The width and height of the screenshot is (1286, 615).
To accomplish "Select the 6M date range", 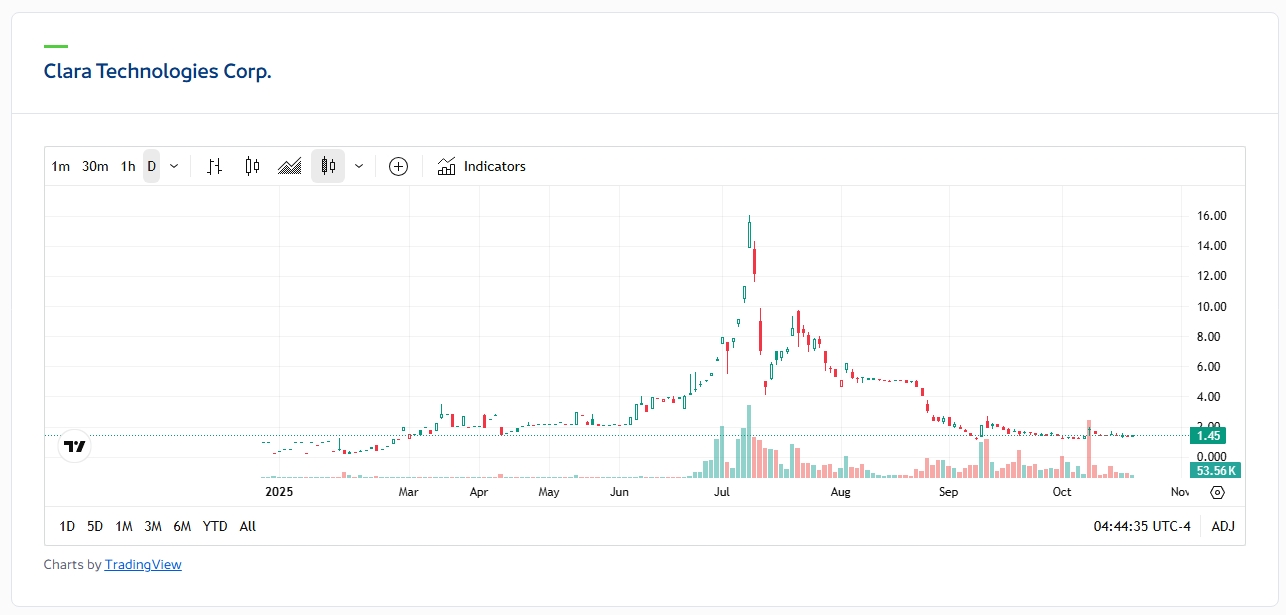I will 182,526.
